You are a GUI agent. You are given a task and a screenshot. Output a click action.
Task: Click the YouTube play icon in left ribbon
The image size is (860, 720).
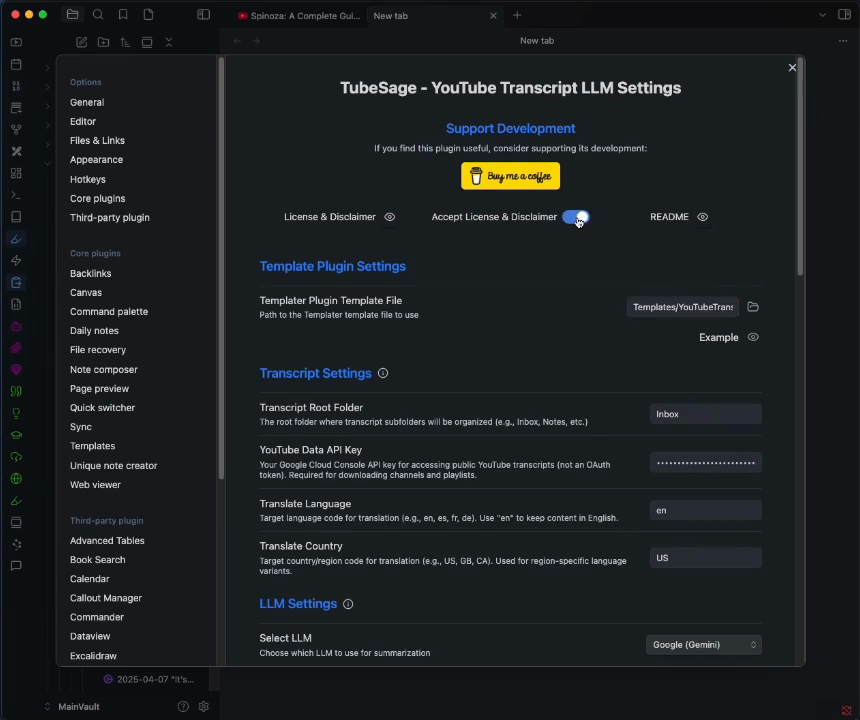point(16,42)
